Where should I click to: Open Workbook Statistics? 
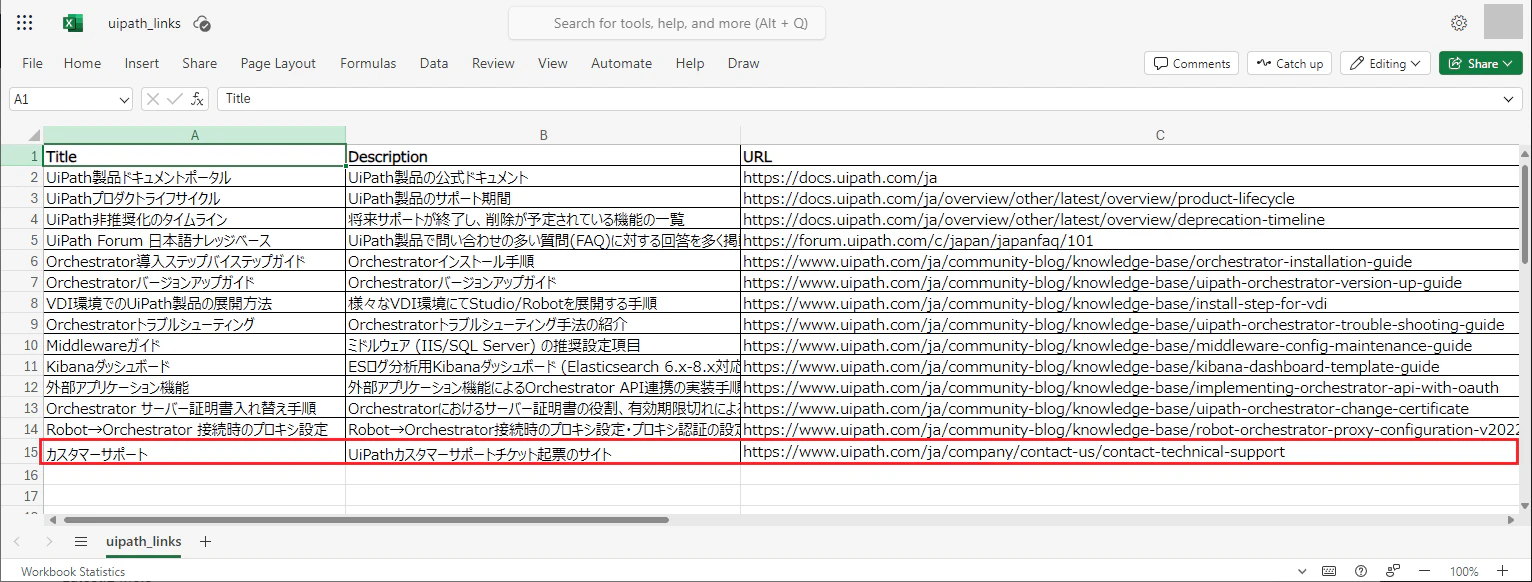tap(73, 571)
